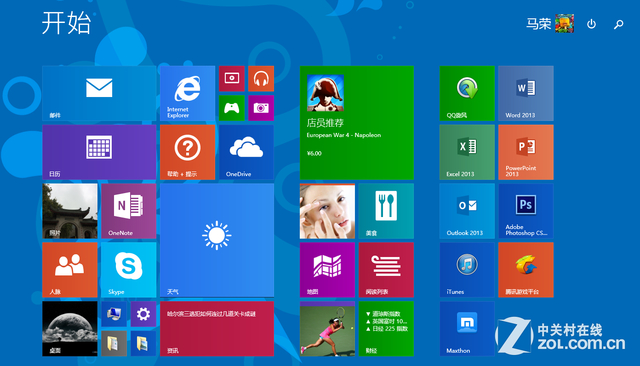Image resolution: width=640 pixels, height=366 pixels.
Task: Open the Finance (财经) stock index tile
Action: (386, 328)
